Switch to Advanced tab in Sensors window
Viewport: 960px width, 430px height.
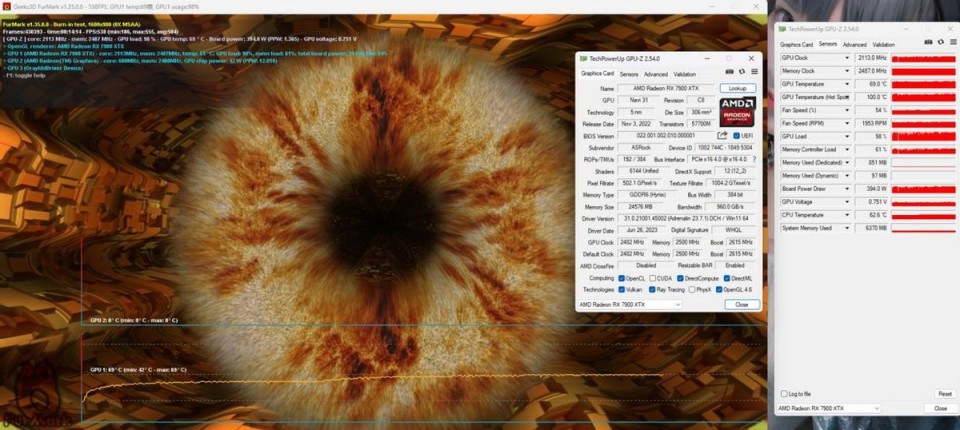(855, 45)
